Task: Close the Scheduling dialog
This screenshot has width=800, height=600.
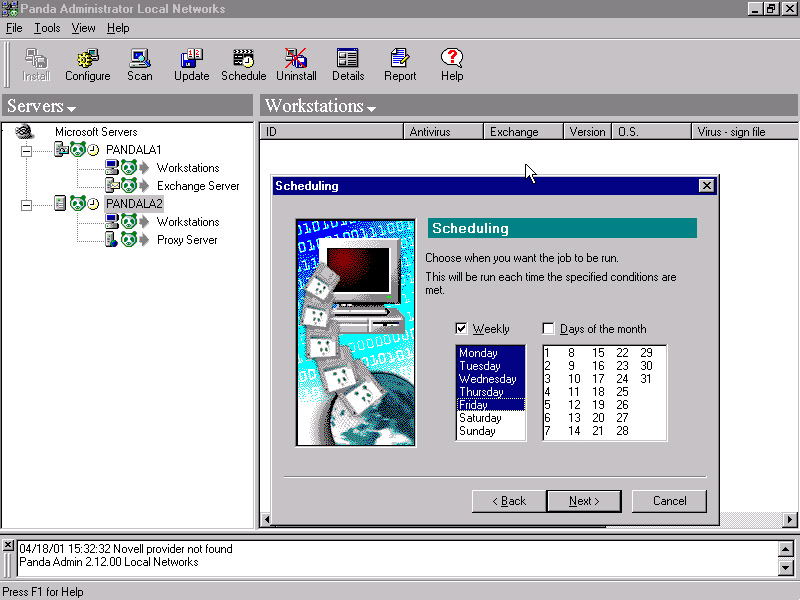Action: click(x=706, y=186)
